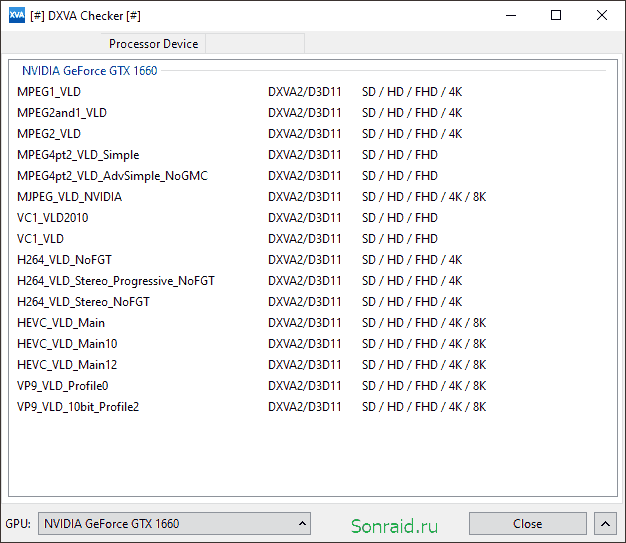Click the up-arrow expander button beside Close
The width and height of the screenshot is (626, 543).
(x=605, y=523)
